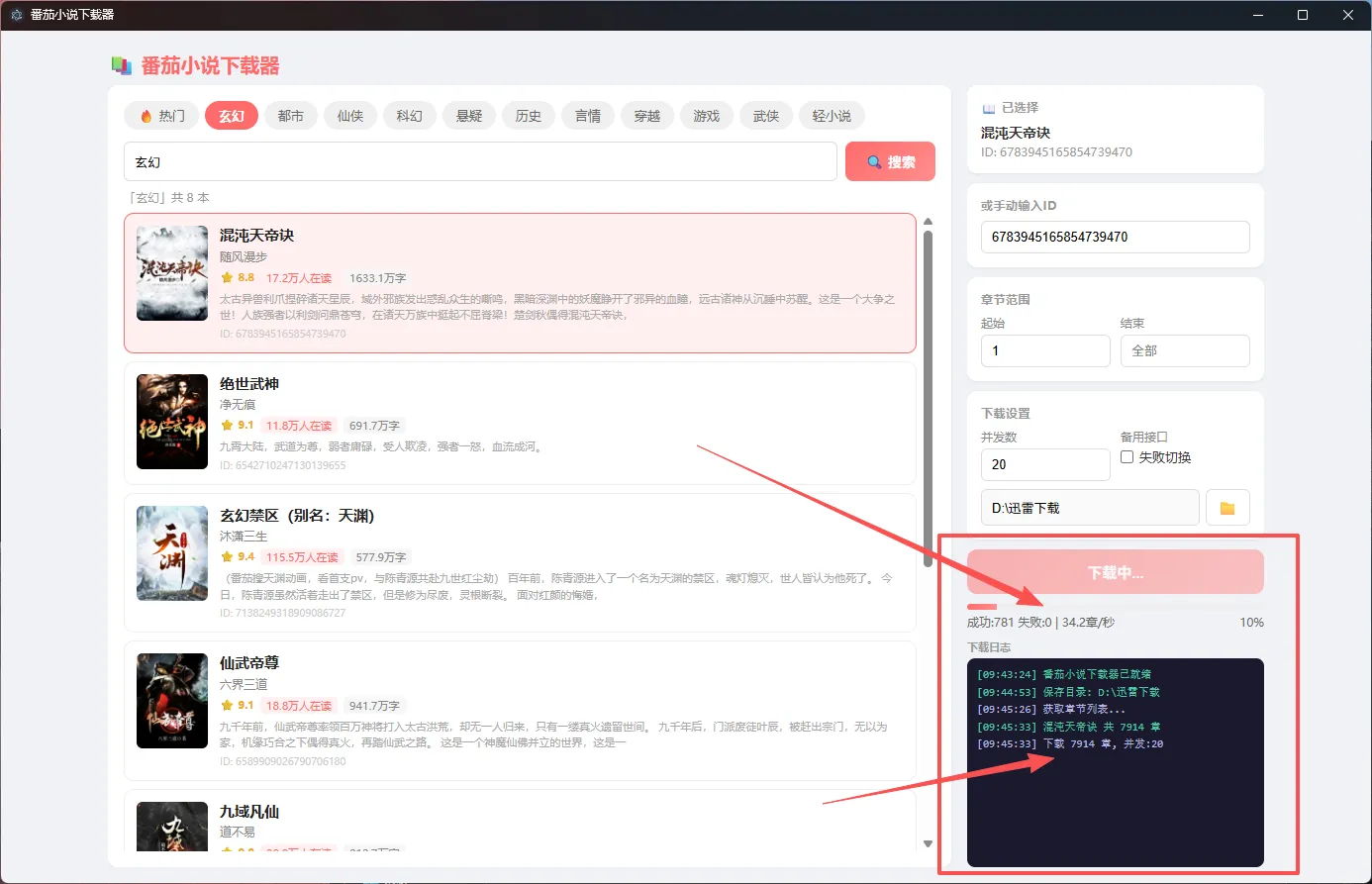Click the 绝世武神 book cover thumbnail
Screen dimensions: 1372x884
[x=172, y=422]
